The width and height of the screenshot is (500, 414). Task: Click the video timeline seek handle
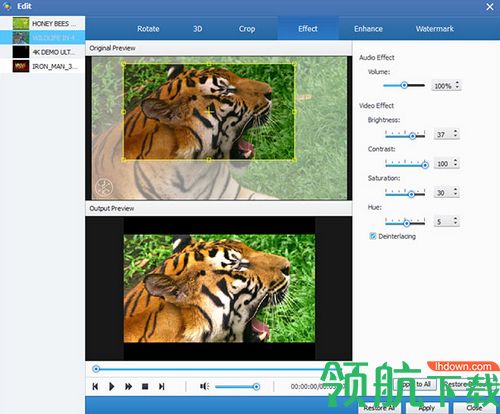(x=96, y=369)
